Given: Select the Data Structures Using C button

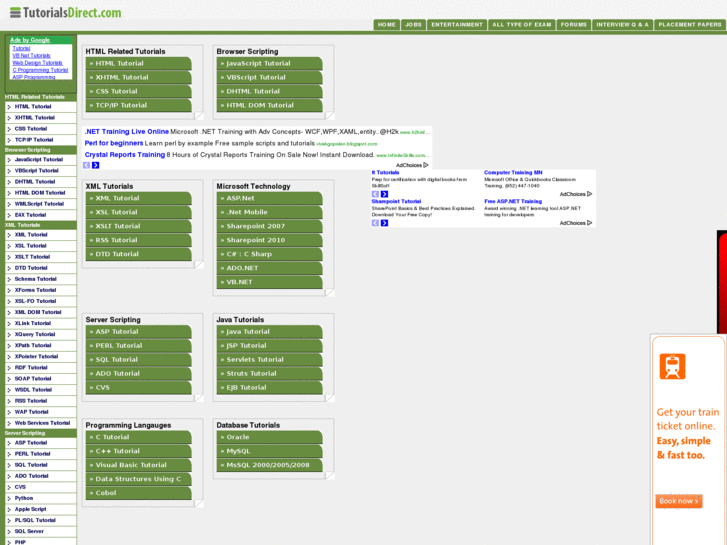Looking at the screenshot, I should (139, 479).
